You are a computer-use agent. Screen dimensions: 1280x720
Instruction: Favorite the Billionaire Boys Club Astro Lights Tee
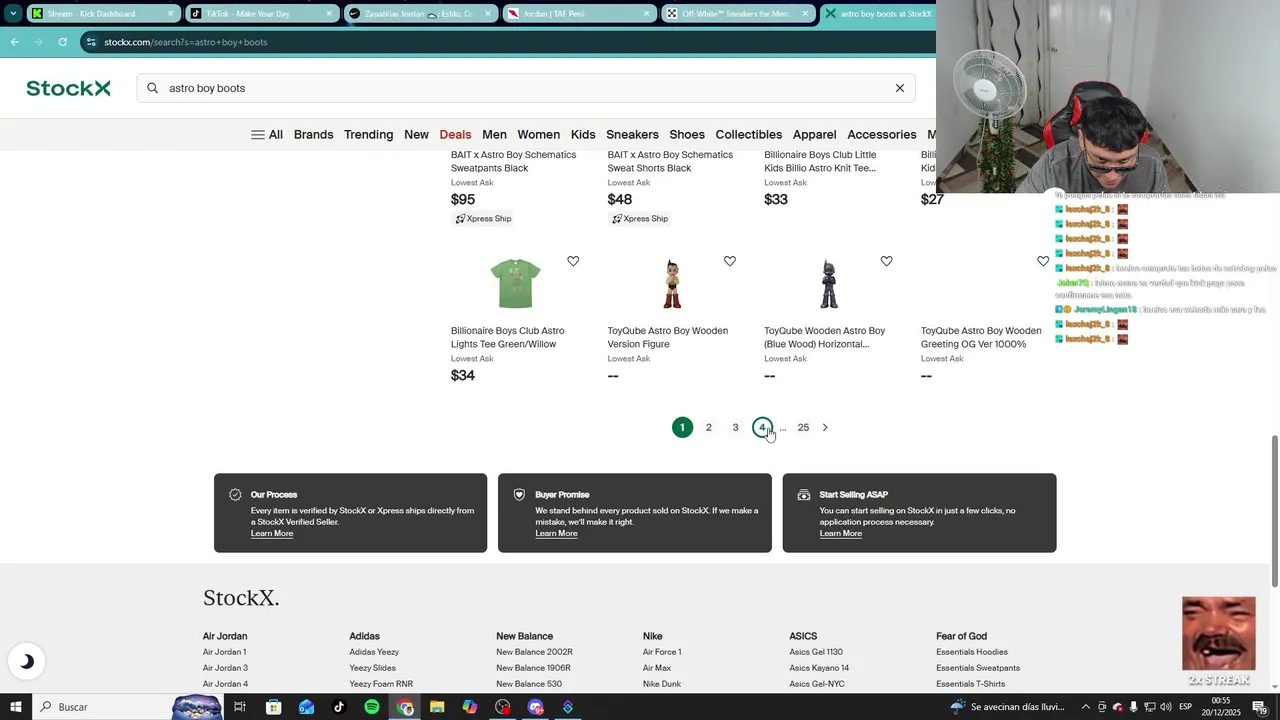[573, 261]
